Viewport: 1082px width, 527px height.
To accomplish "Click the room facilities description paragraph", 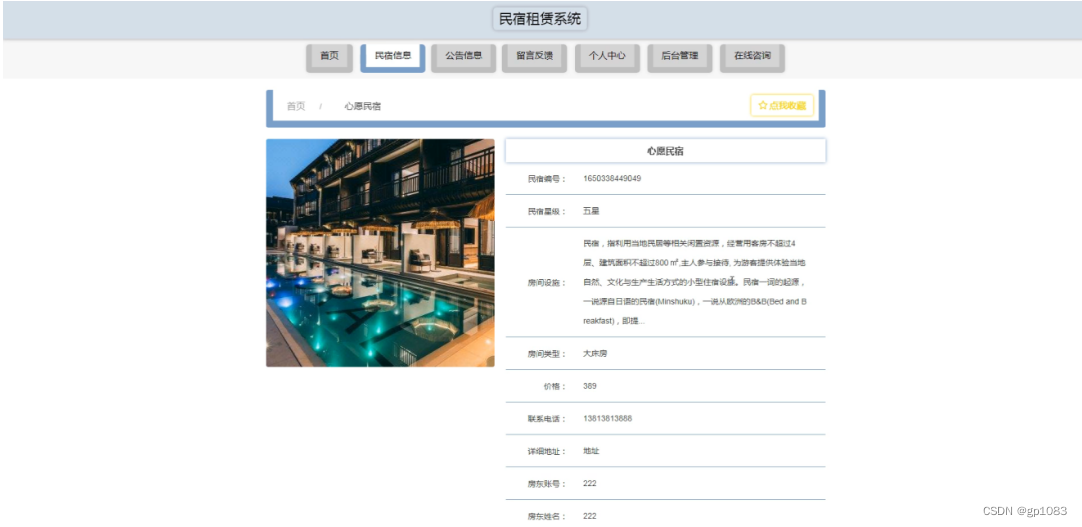I will (695, 282).
